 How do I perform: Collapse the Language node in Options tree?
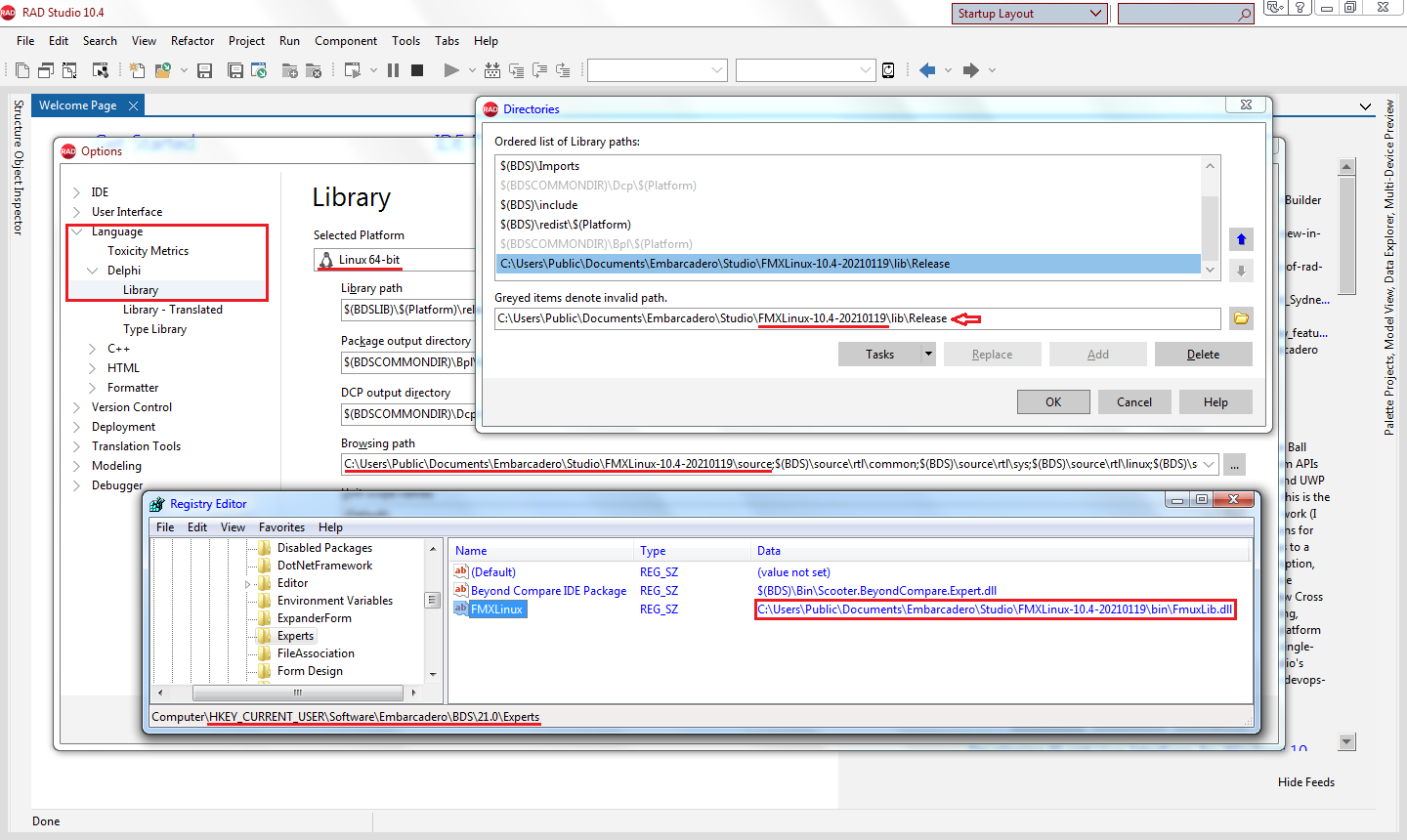(x=76, y=231)
